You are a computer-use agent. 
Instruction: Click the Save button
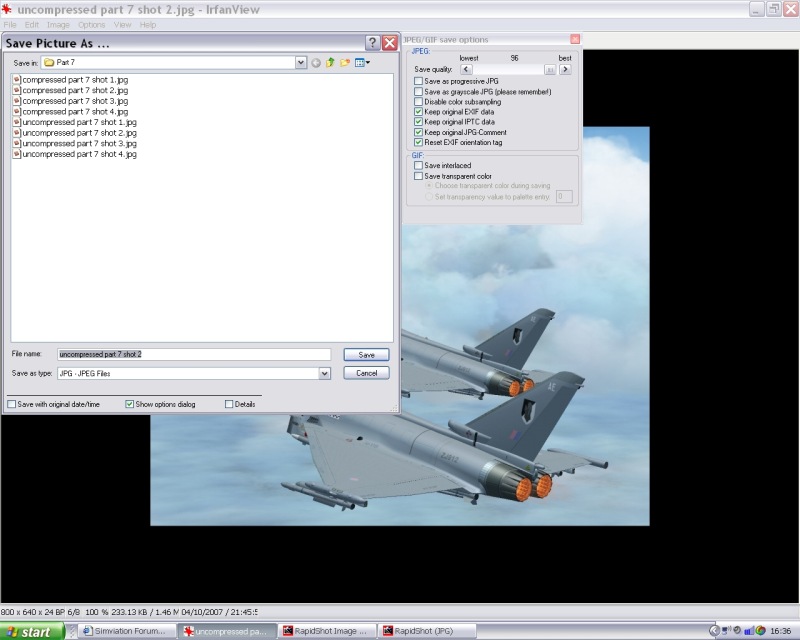366,355
